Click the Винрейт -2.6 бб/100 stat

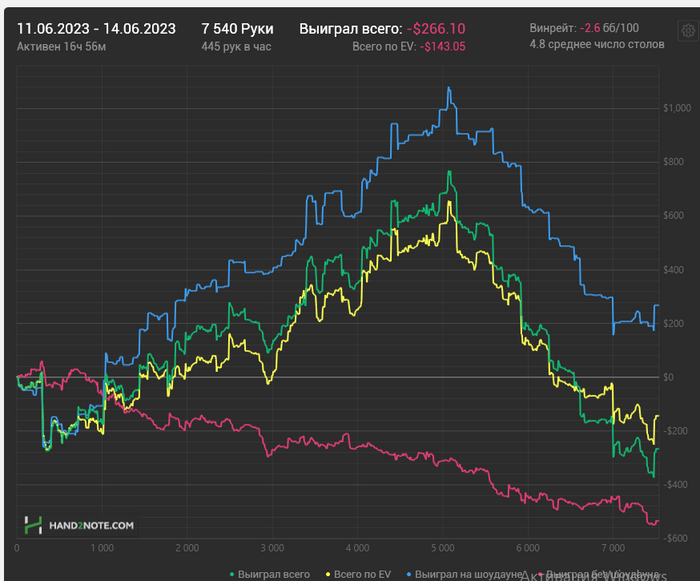tap(584, 28)
